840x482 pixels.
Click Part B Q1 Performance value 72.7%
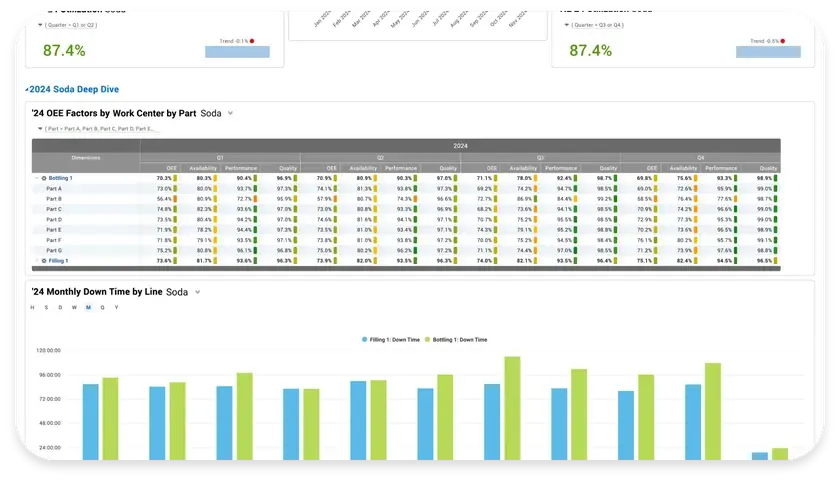244,199
